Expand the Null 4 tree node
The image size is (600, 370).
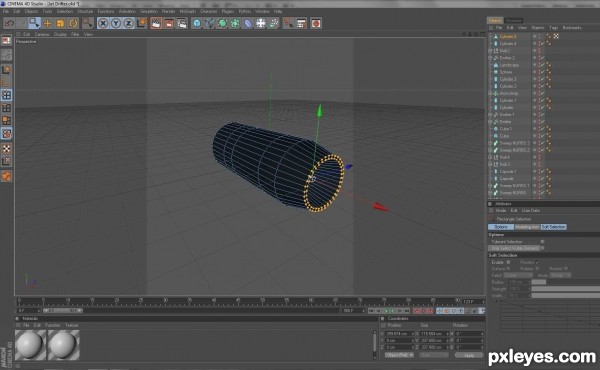490,157
